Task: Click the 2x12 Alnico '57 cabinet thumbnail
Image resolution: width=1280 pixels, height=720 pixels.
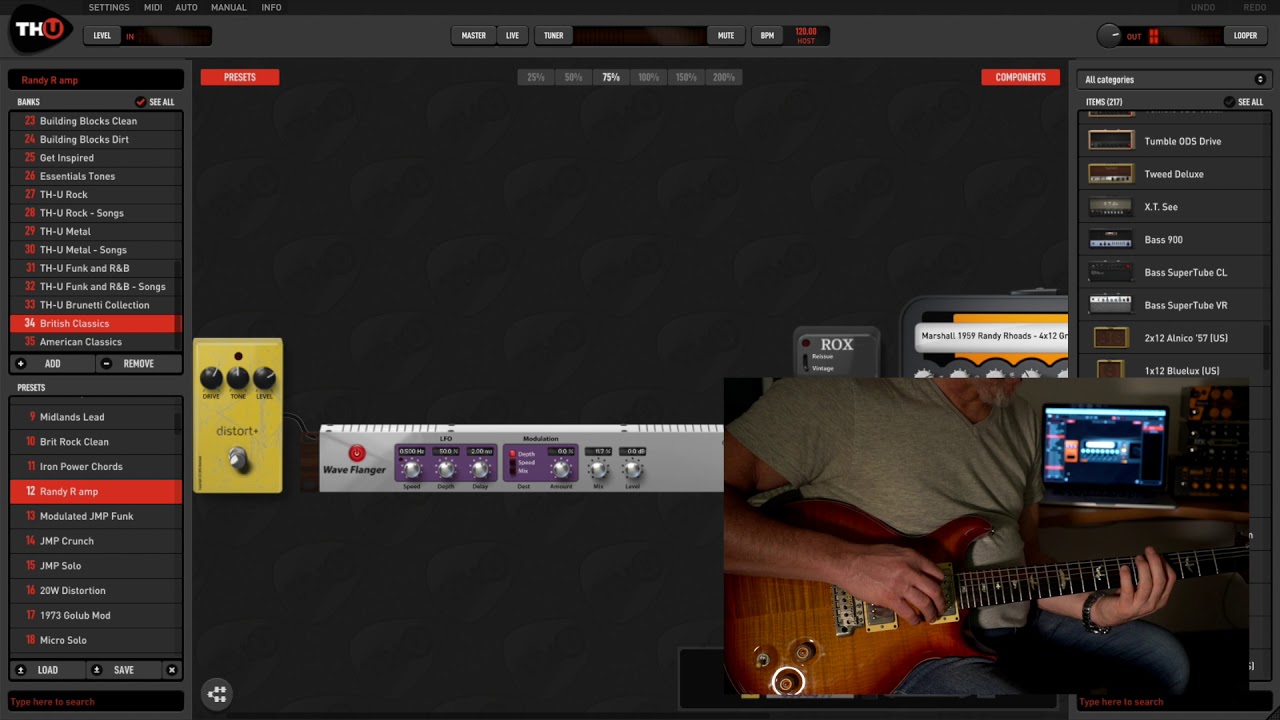Action: [x=1111, y=338]
